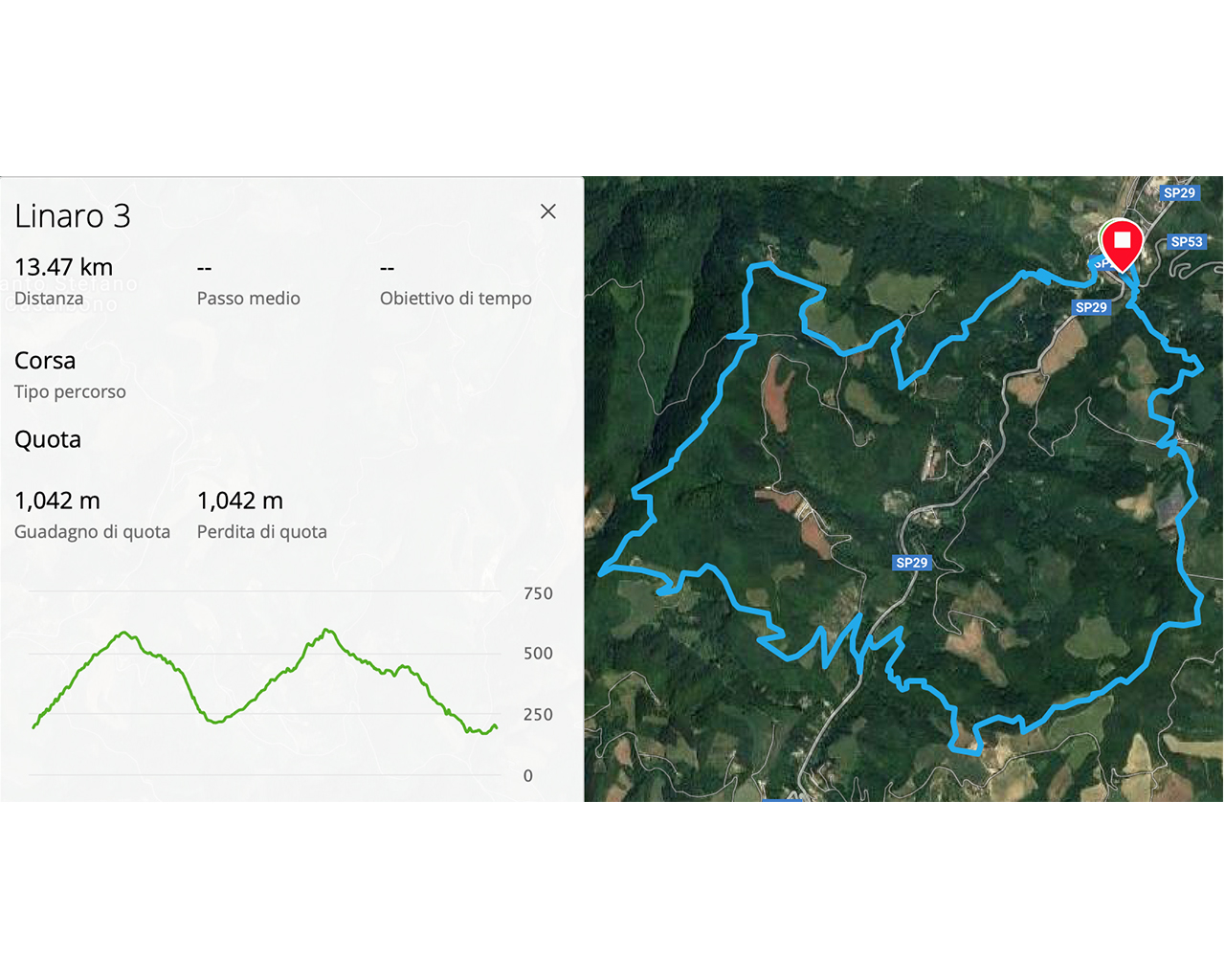1225x980 pixels.
Task: Click the blue route's southernmost loop
Action: click(967, 739)
